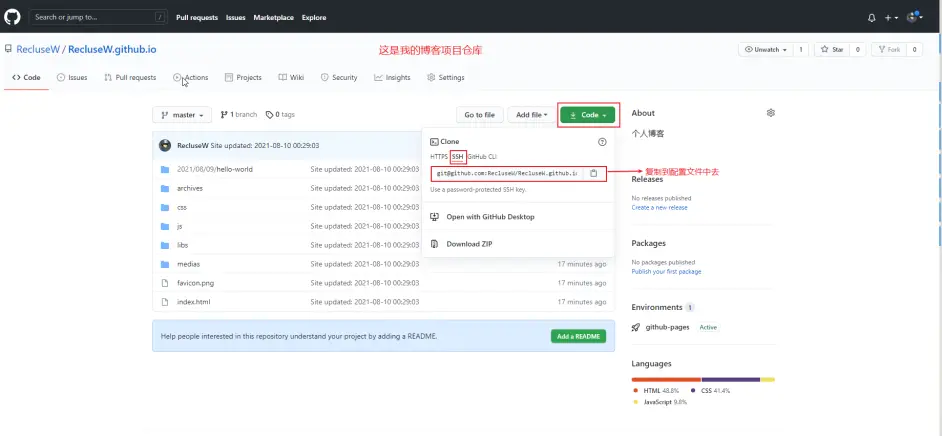Click the repository book icon

(x=8, y=49)
